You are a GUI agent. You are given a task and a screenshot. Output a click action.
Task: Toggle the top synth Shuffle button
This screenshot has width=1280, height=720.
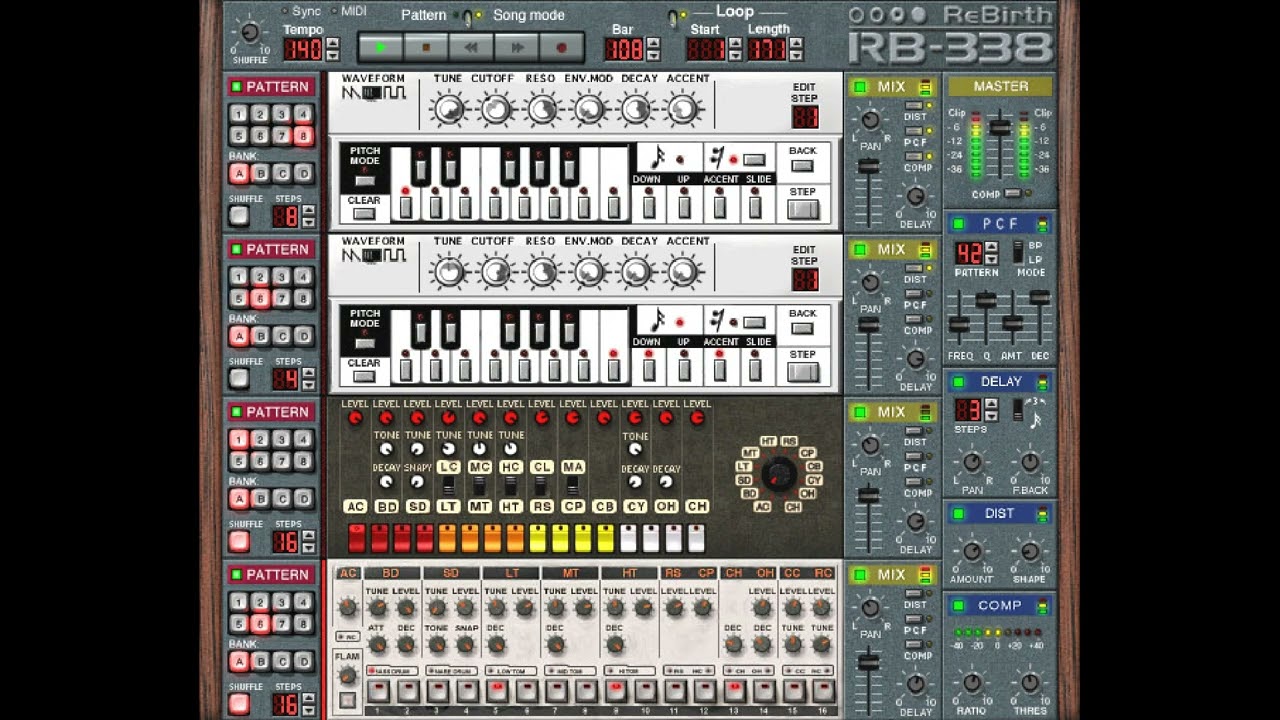(x=239, y=215)
